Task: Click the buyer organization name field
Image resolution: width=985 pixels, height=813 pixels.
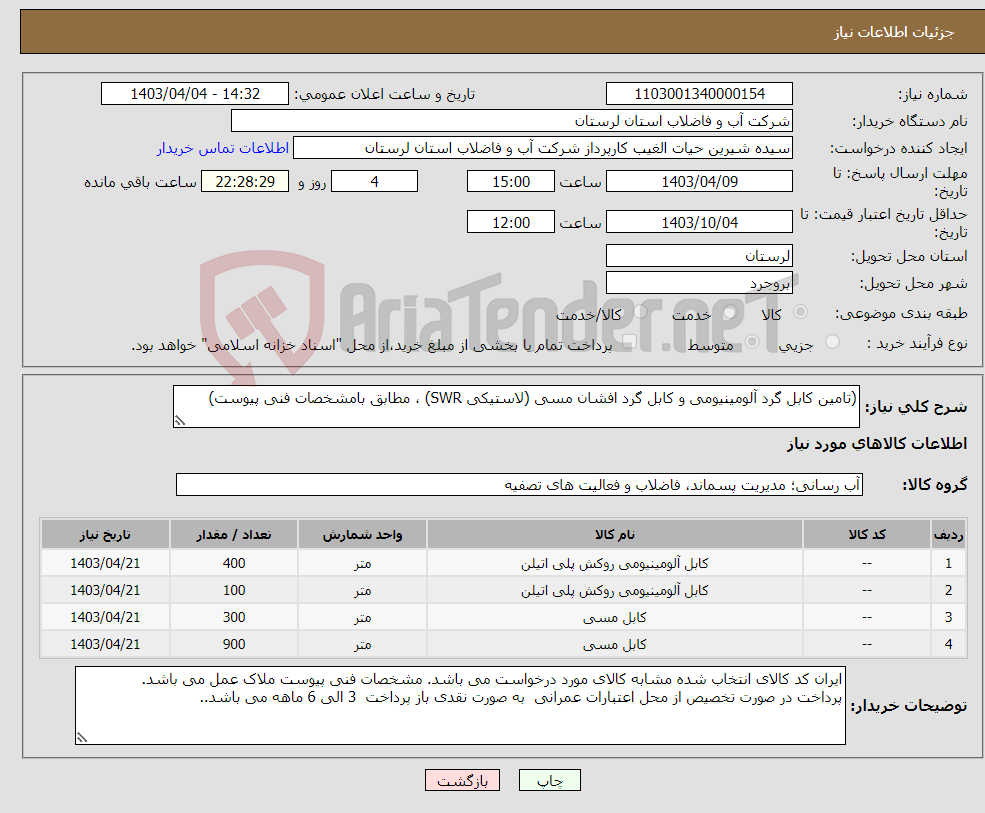Action: coord(512,121)
